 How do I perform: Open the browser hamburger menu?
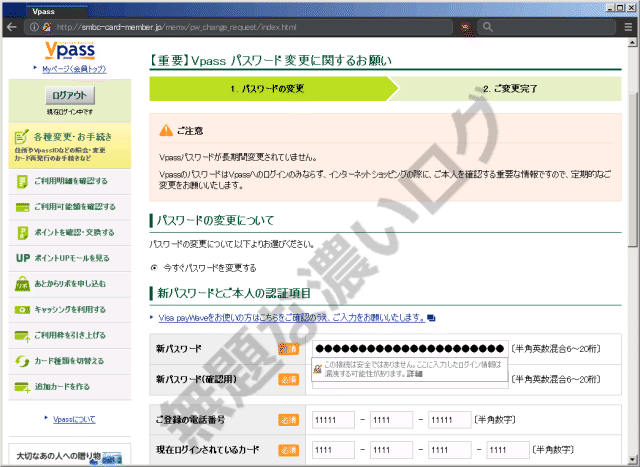click(629, 27)
